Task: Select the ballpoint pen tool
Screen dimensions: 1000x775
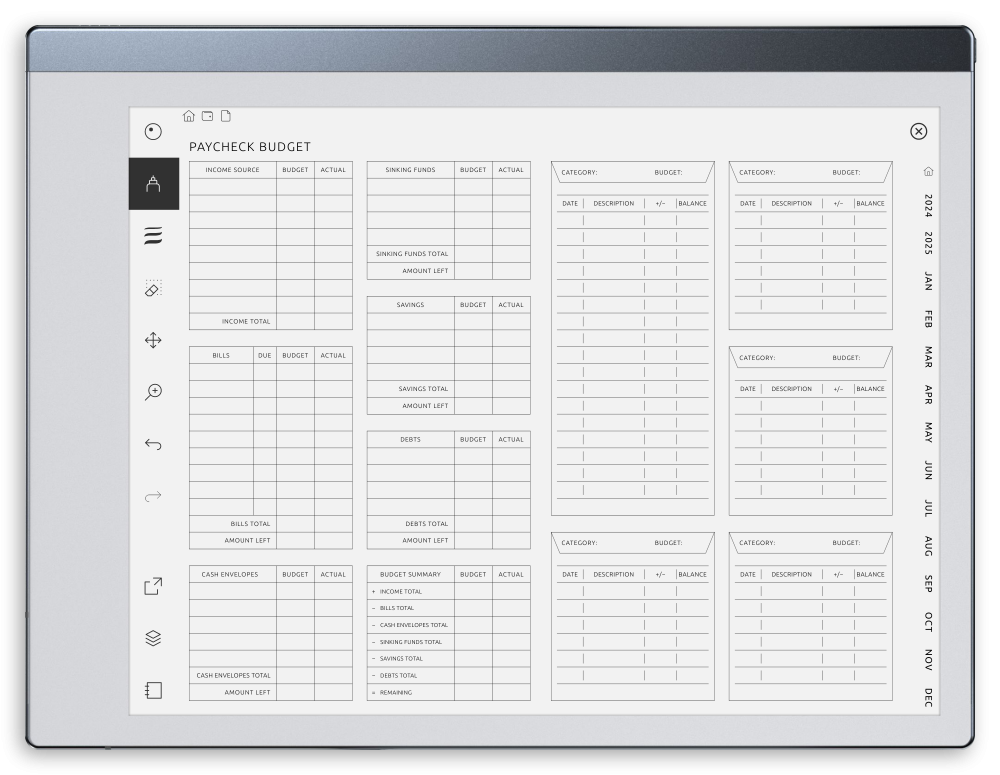Action: point(153,185)
